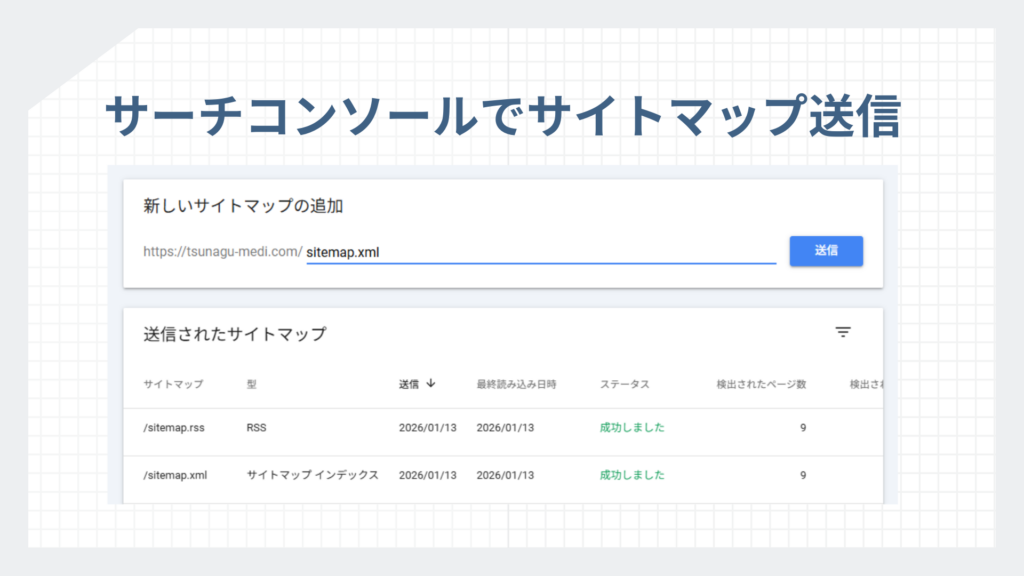Click the https://tsunagu-medi.com/ URL prefix

pyautogui.click(x=222, y=252)
